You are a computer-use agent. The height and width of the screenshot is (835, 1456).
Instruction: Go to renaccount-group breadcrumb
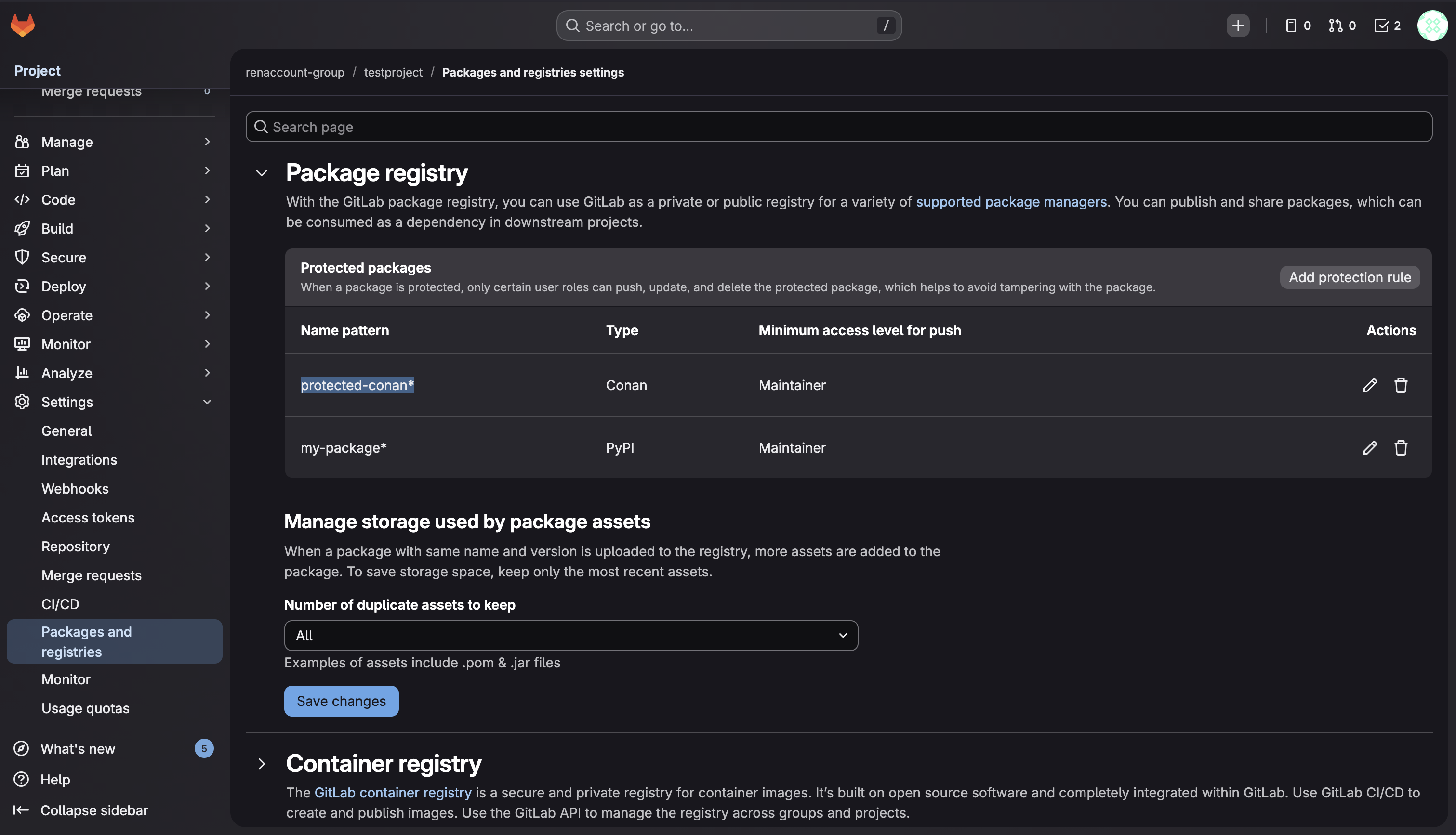coord(295,72)
